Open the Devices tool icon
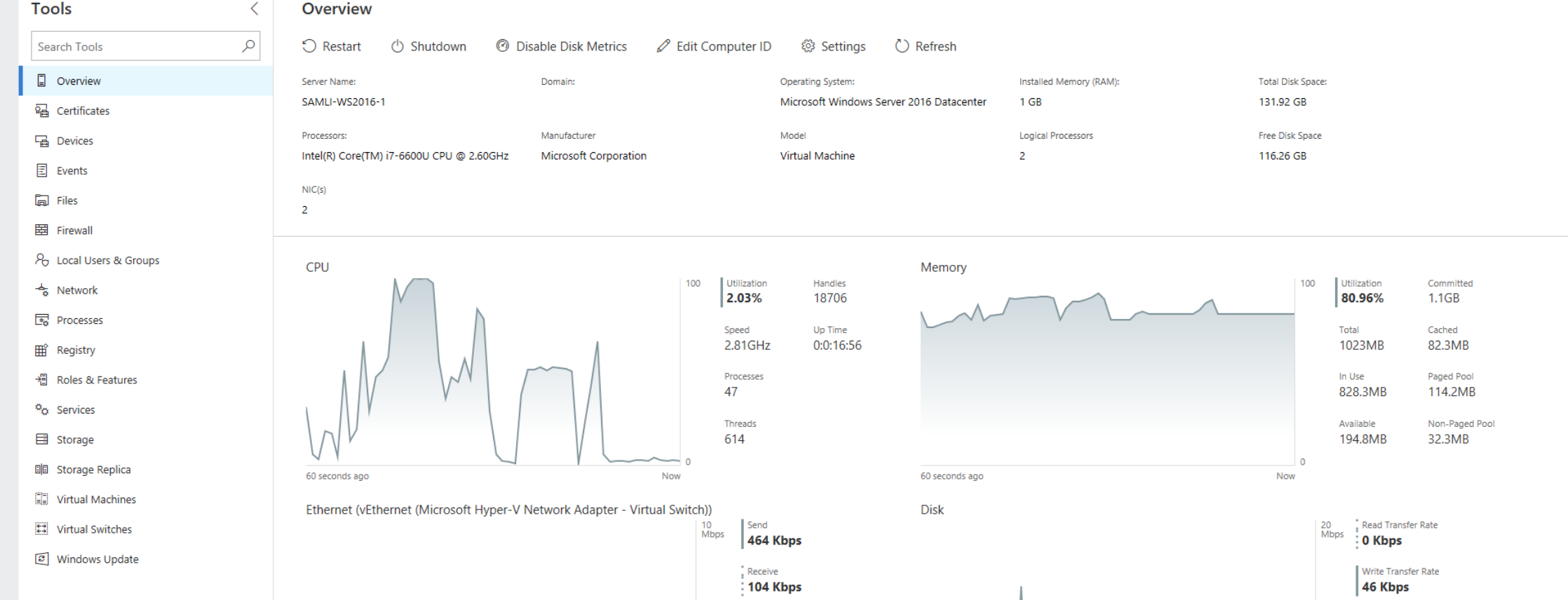The image size is (1568, 600). [x=41, y=141]
